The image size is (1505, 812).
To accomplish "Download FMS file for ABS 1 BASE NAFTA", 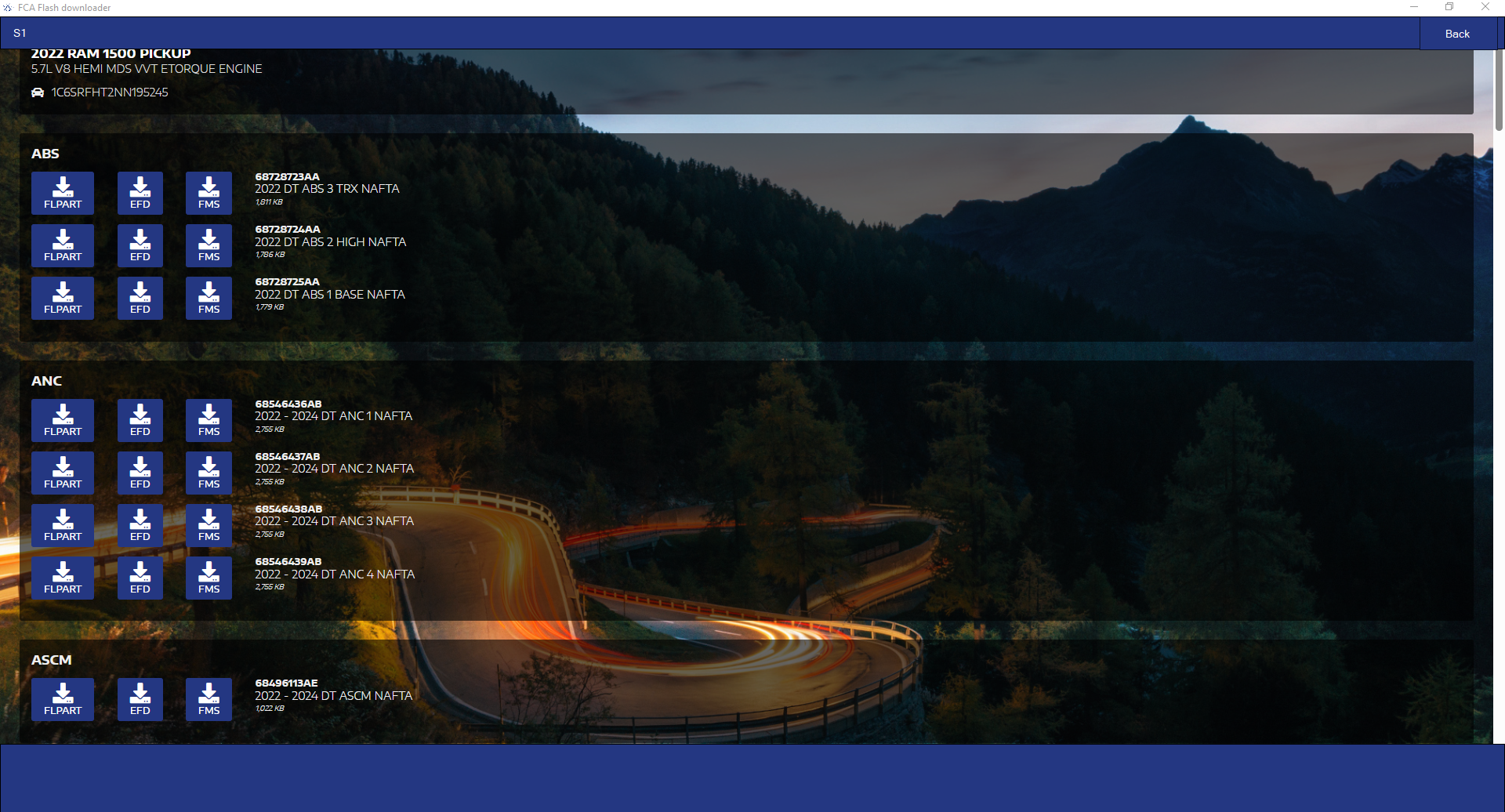I will pos(209,298).
